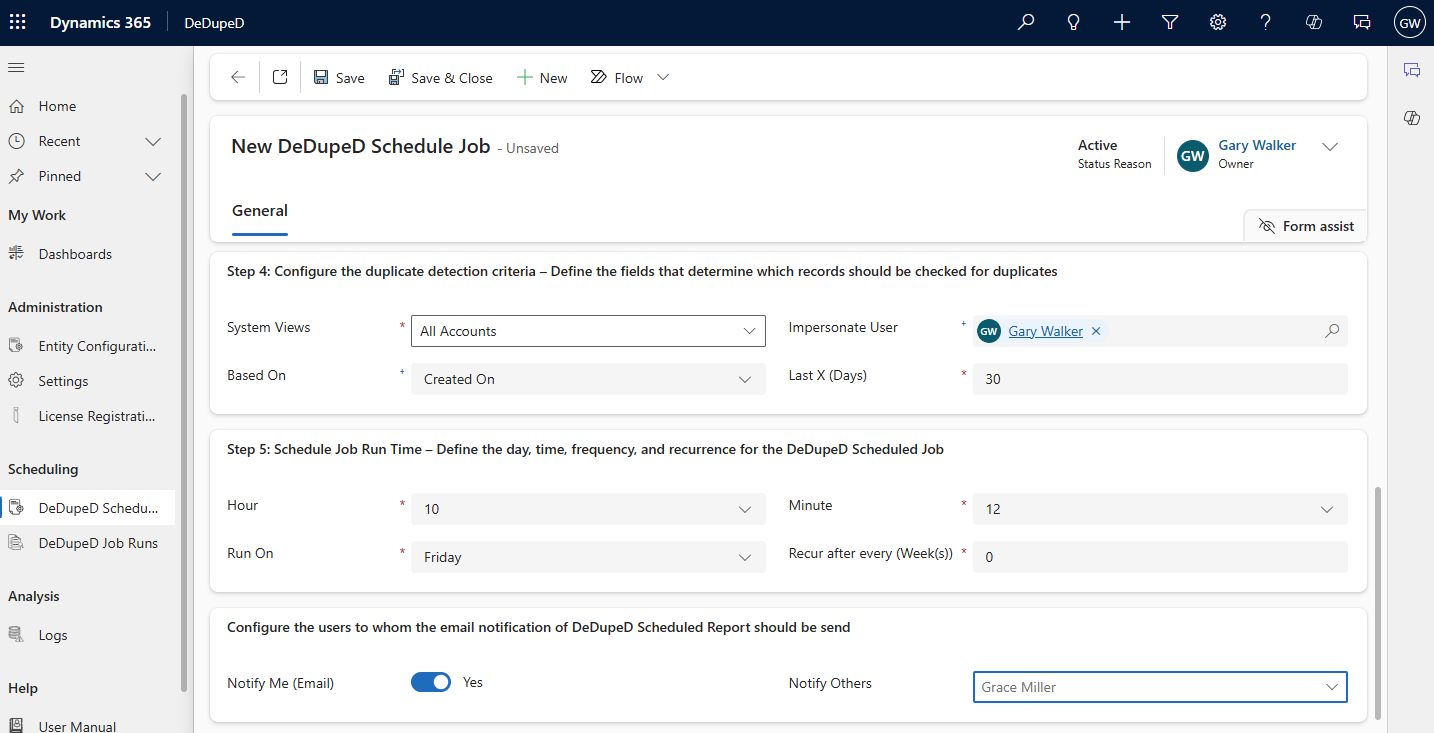Click the Save & Close button
Screen dimensions: 1434x733
pyautogui.click(x=441, y=77)
